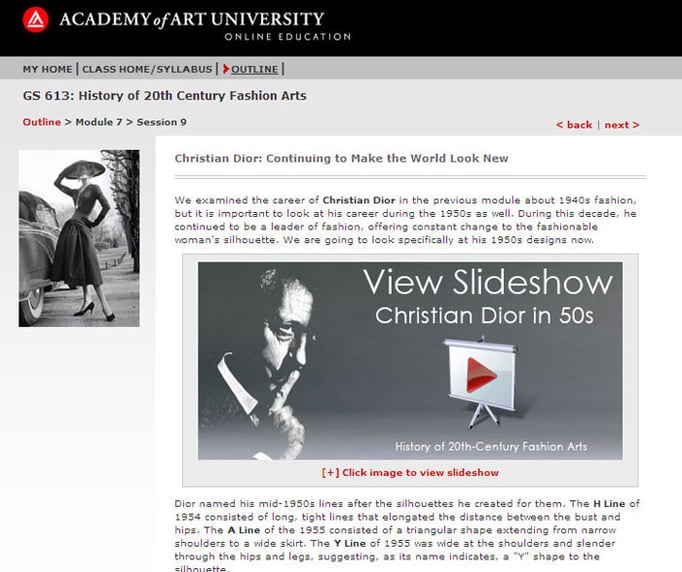The width and height of the screenshot is (682, 572).
Task: Click 'ACADEMY of ART UNIVERSITY' header text
Action: [x=192, y=20]
